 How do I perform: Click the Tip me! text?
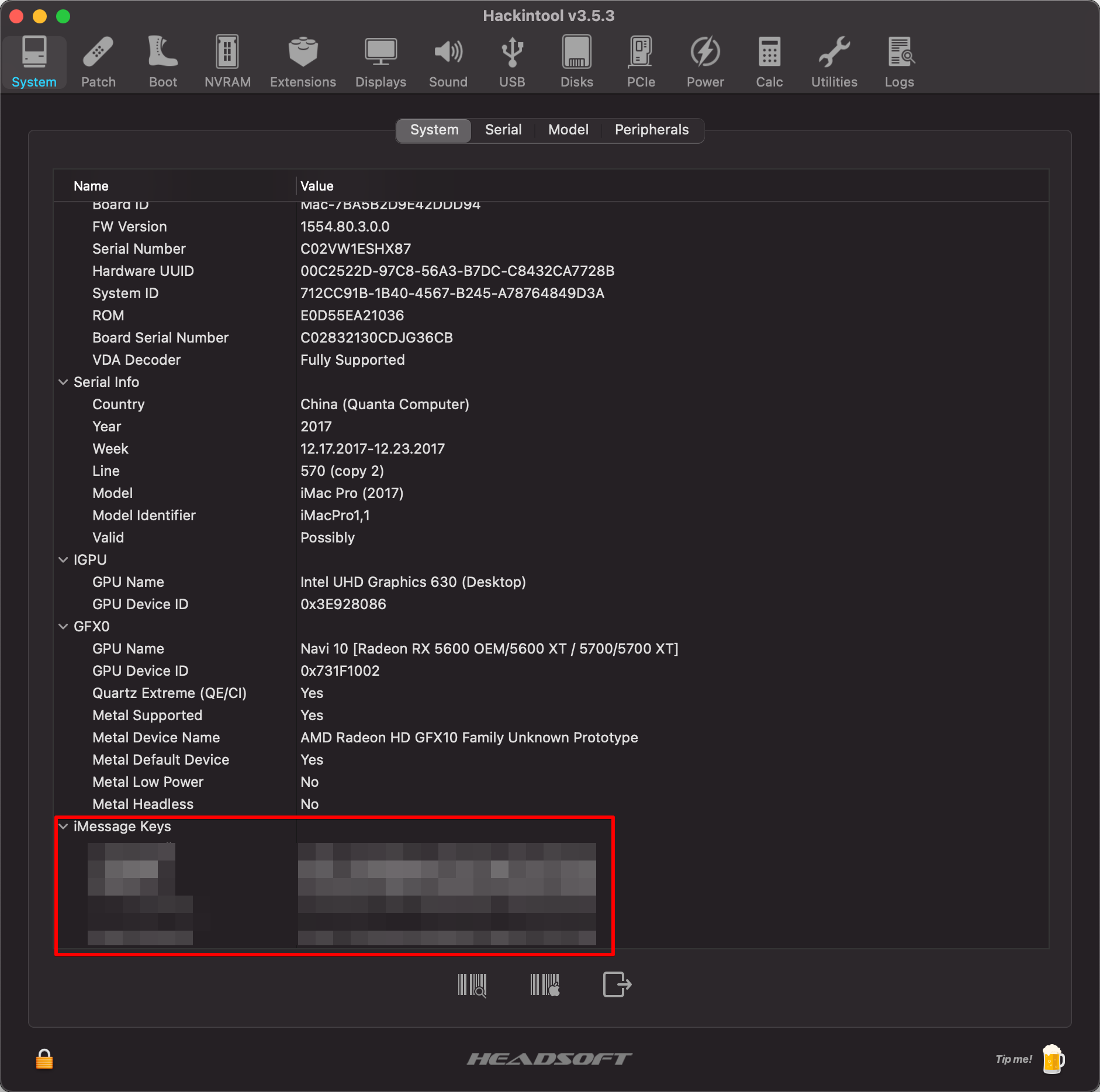click(x=1014, y=1059)
